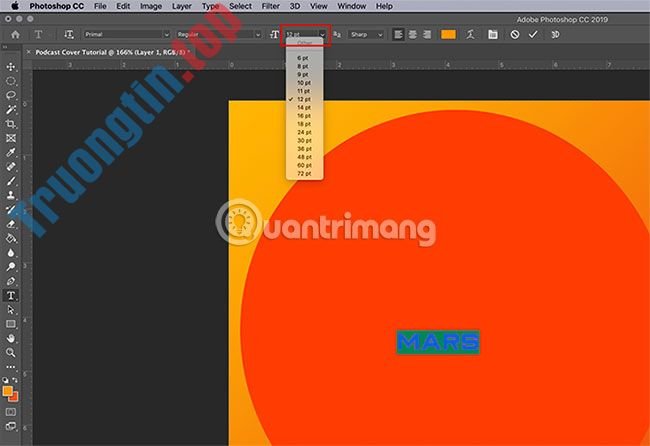Image resolution: width=650 pixels, height=446 pixels.
Task: Choose 18 pt font size
Action: coord(305,124)
